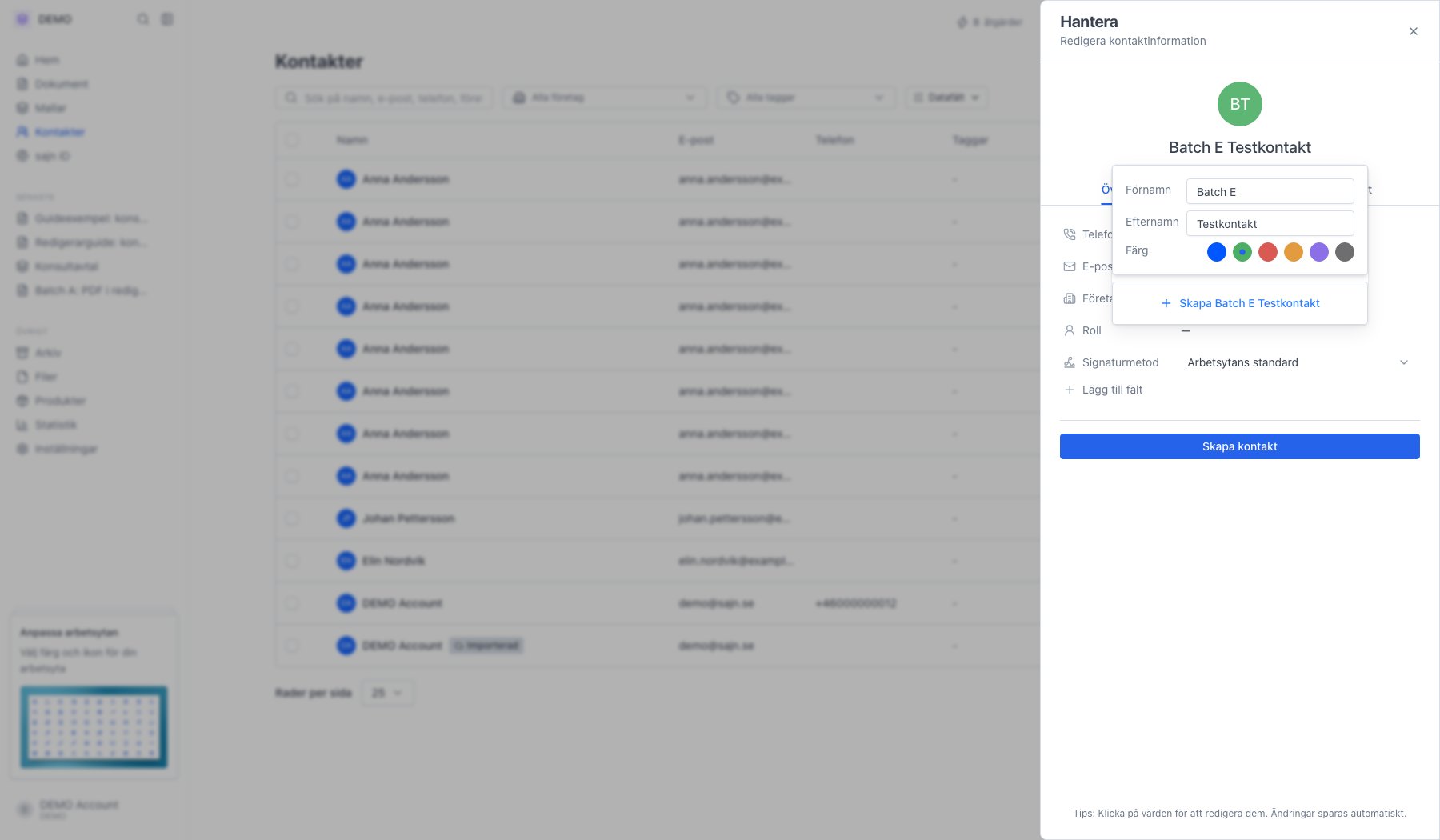Close the Hantera side panel
This screenshot has height=840, width=1440.
pyautogui.click(x=1413, y=31)
